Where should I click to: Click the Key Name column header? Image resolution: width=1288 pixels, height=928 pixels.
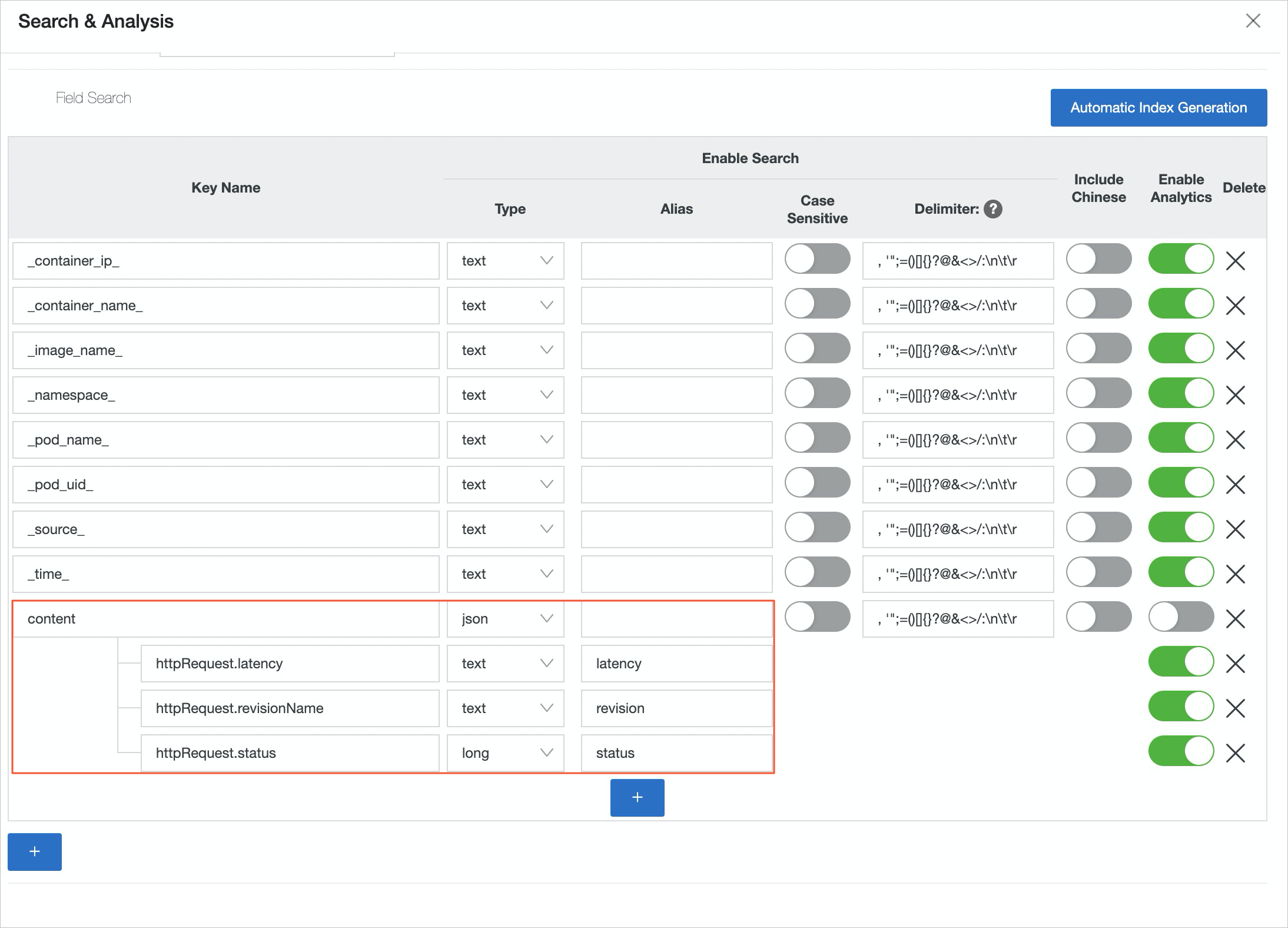coord(225,187)
